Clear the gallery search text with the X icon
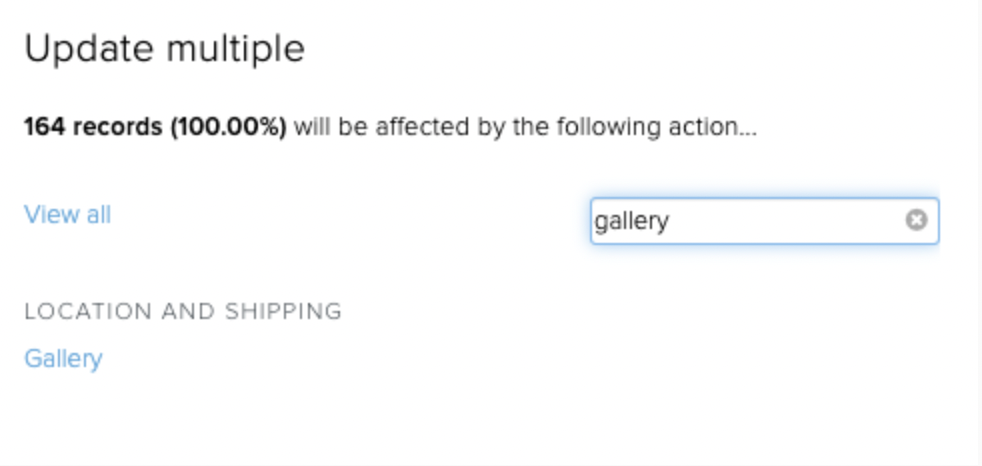The image size is (982, 466). pyautogui.click(x=916, y=220)
